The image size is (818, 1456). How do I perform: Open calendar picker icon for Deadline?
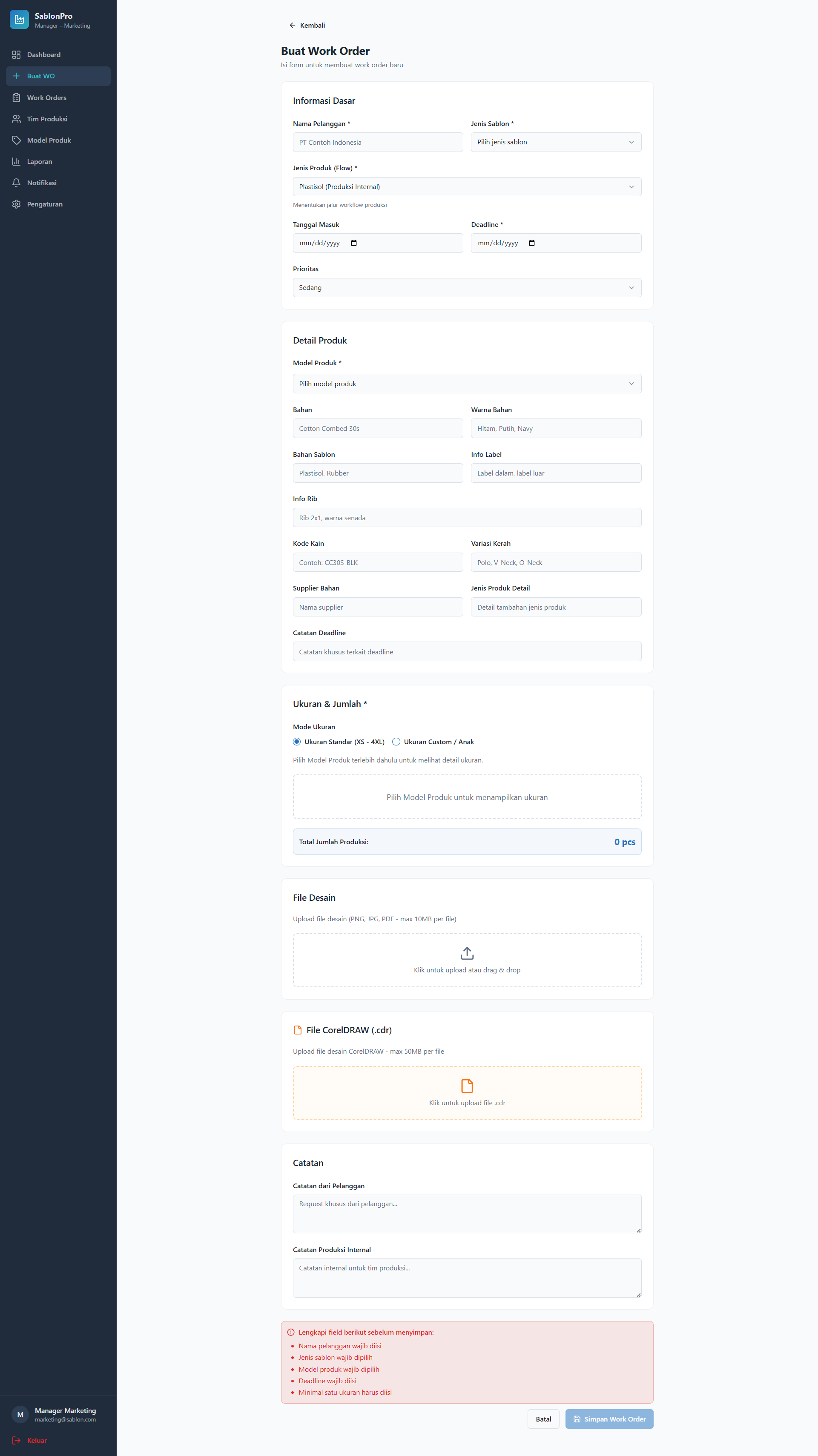(x=532, y=243)
